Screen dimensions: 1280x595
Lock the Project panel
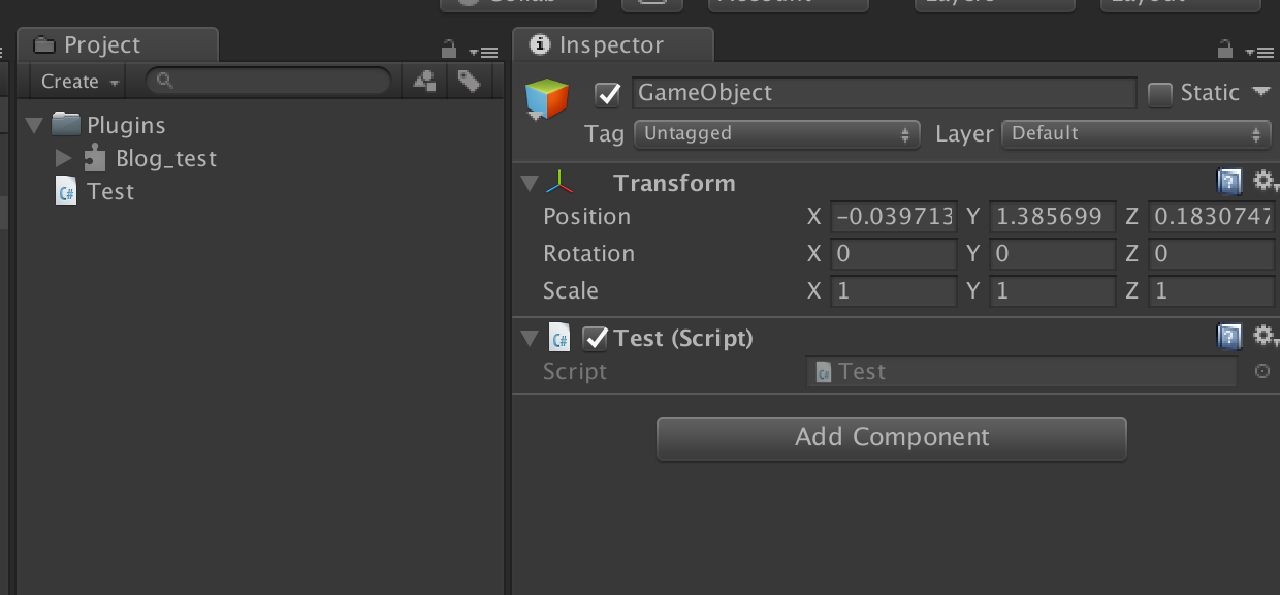pyautogui.click(x=449, y=49)
